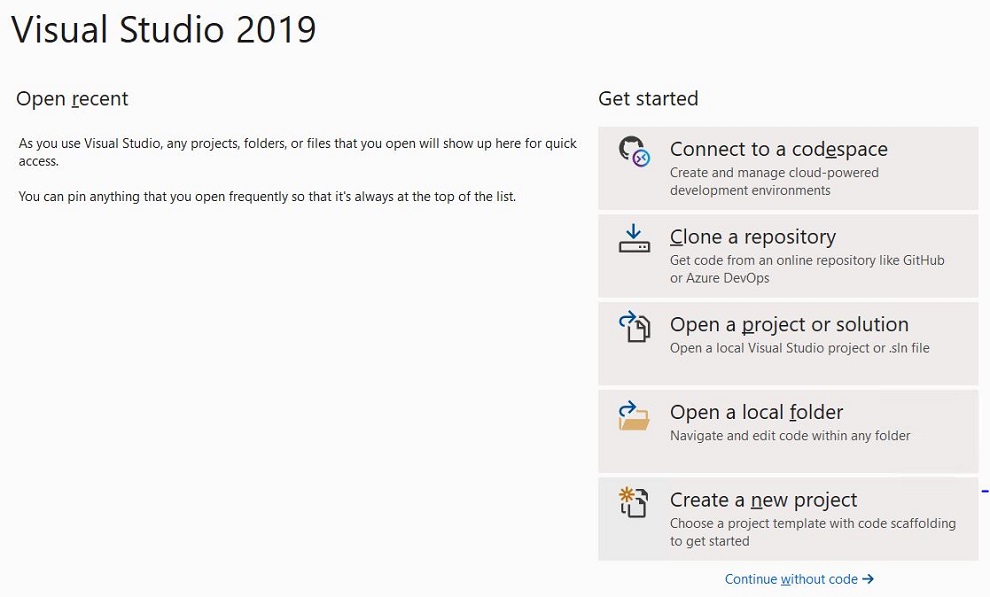
Task: Click the Create a new project icon
Action: tap(634, 502)
